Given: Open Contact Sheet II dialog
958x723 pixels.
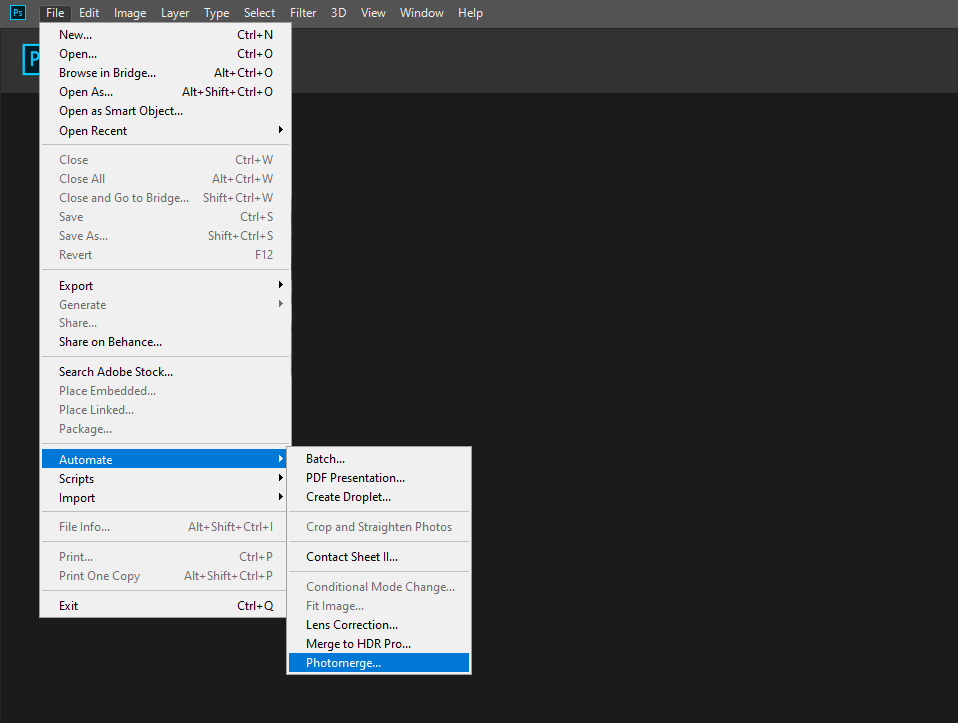Looking at the screenshot, I should pos(352,557).
